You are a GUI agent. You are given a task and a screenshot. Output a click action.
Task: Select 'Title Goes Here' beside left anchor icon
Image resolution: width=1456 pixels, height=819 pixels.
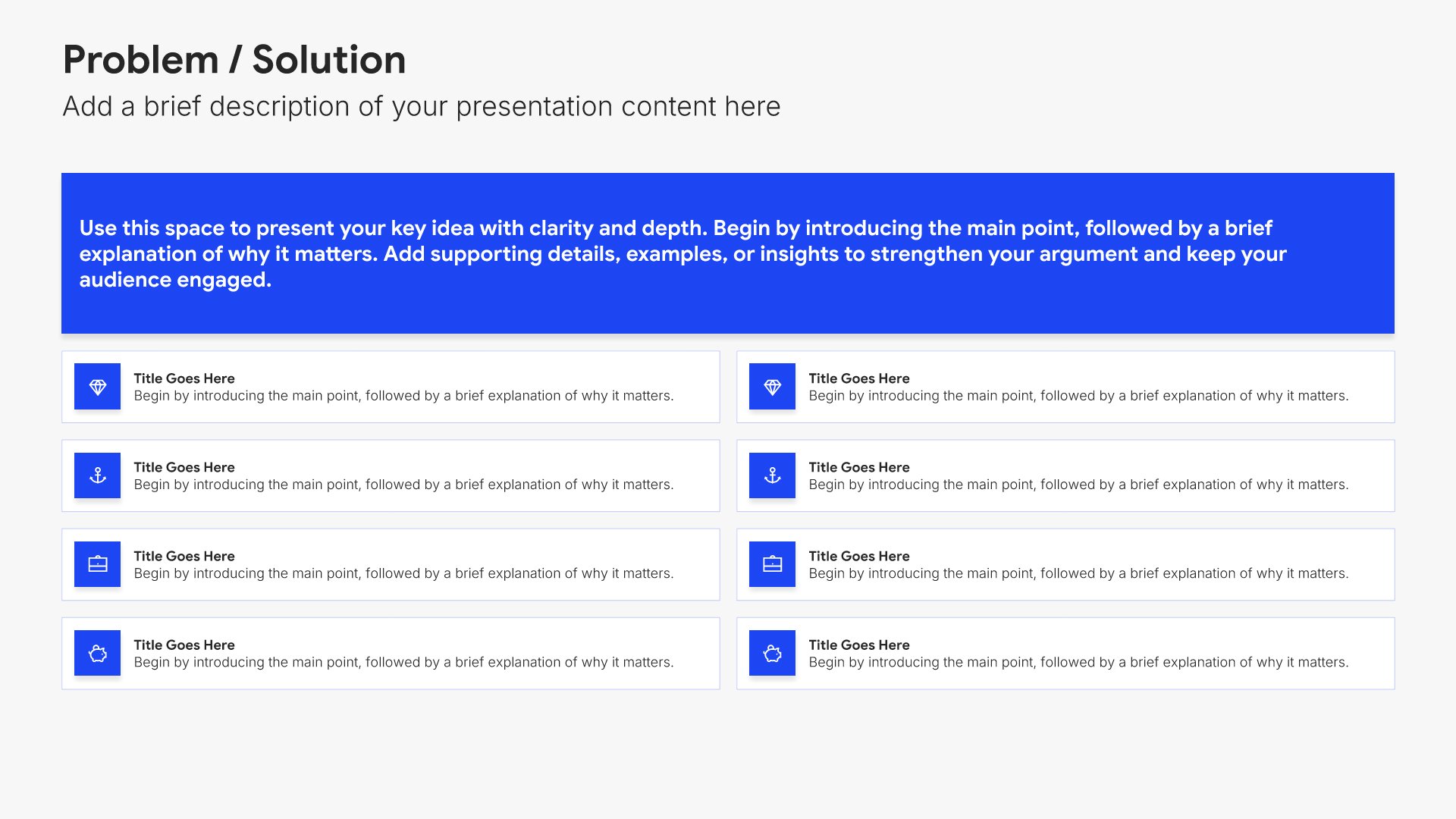pos(184,467)
